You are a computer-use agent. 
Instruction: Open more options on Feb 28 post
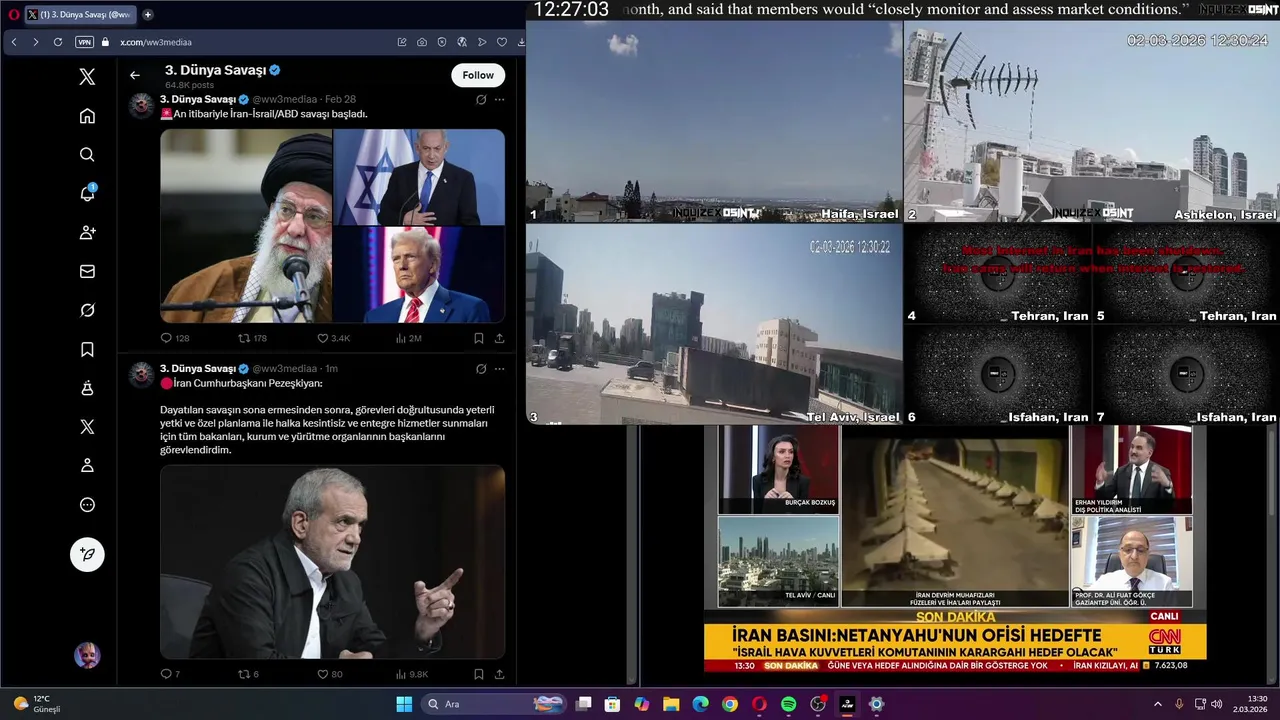(499, 100)
